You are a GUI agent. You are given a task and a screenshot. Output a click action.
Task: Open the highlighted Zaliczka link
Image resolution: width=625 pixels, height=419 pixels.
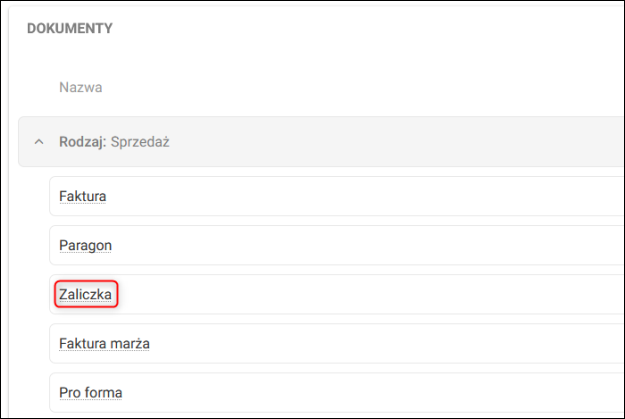pyautogui.click(x=87, y=294)
